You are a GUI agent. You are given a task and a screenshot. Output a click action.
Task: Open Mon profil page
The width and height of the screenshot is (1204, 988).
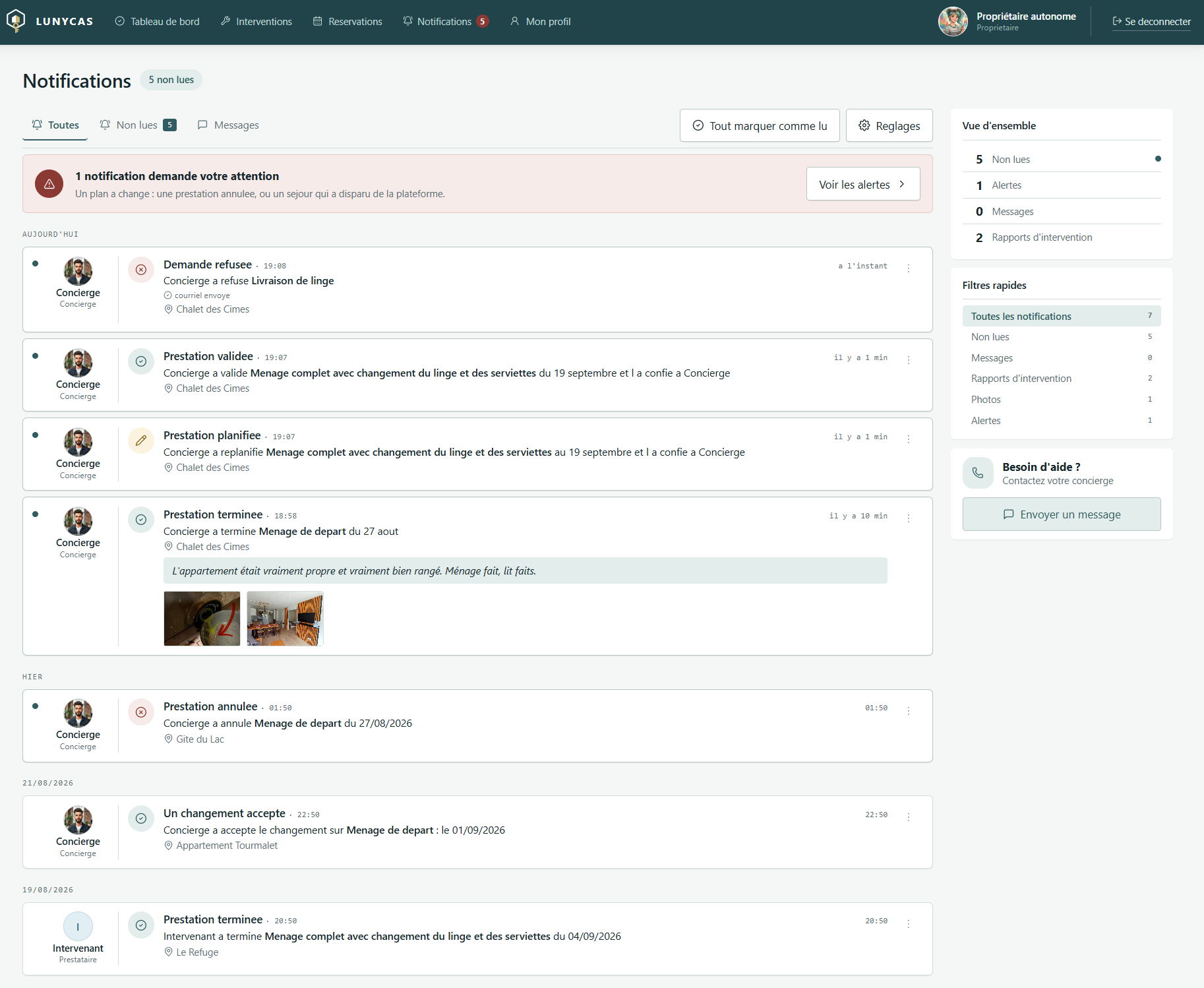point(541,22)
